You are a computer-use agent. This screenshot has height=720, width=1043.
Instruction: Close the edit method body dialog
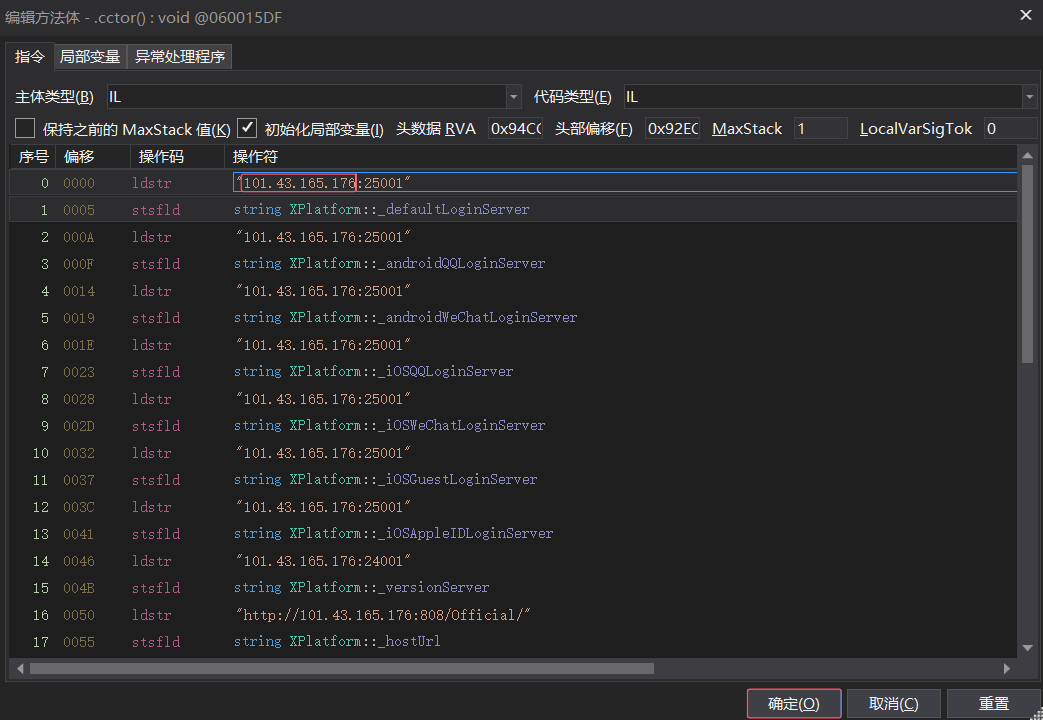coord(1025,14)
